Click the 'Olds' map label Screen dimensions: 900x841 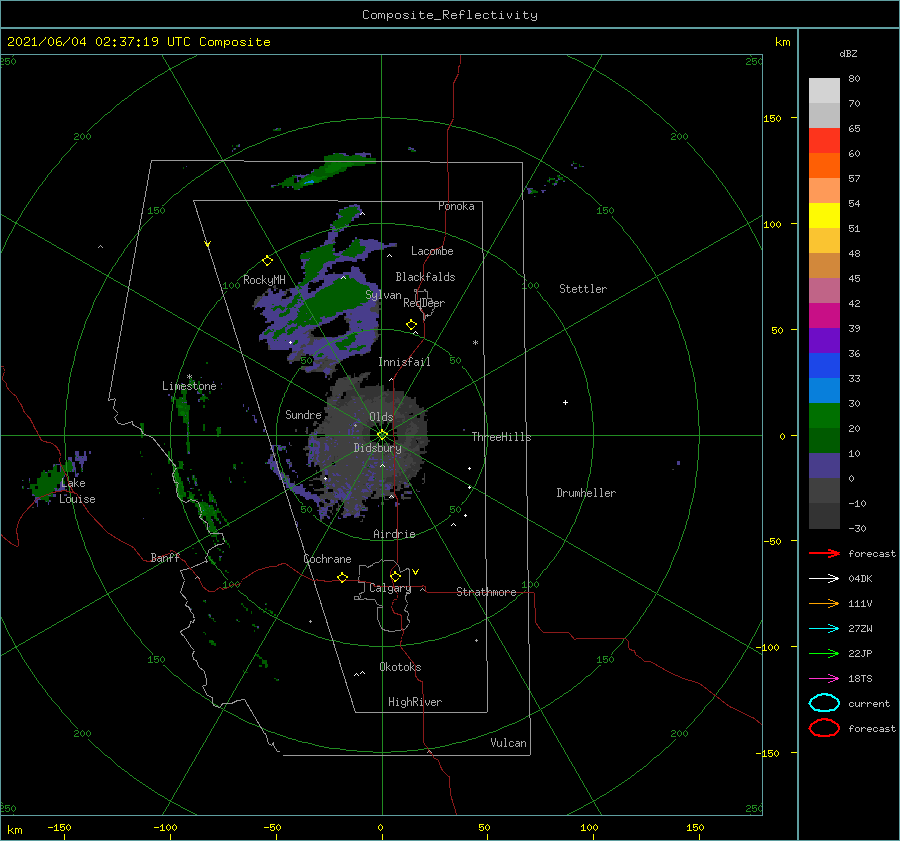[381, 417]
